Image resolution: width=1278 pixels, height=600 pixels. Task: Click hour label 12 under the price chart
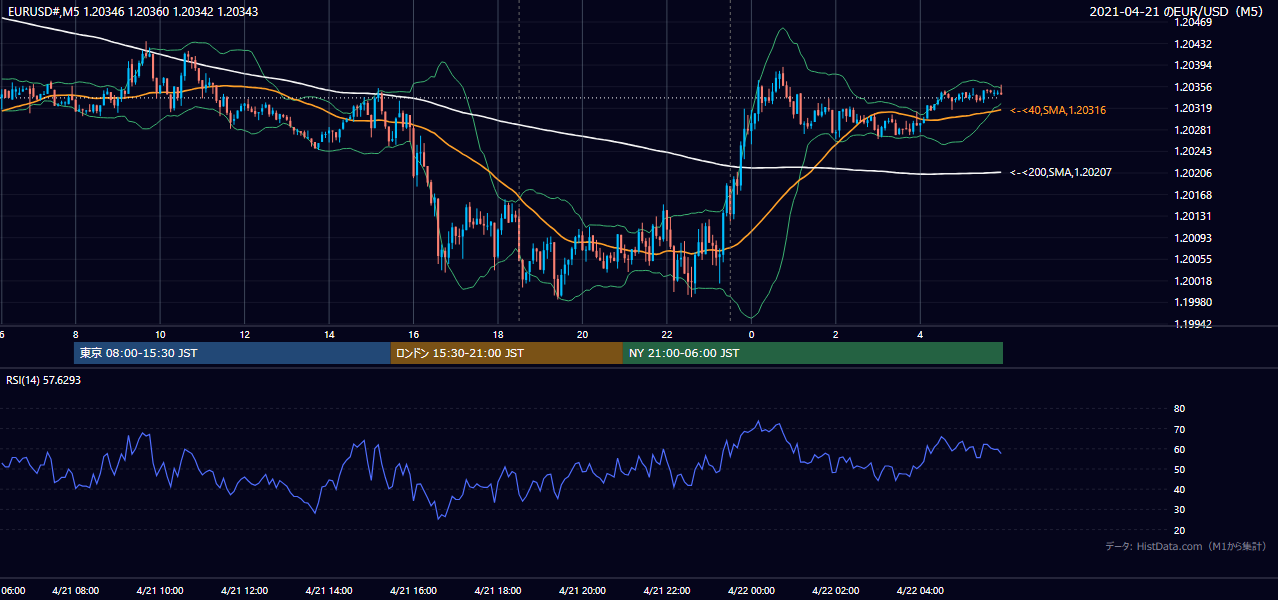tap(244, 334)
